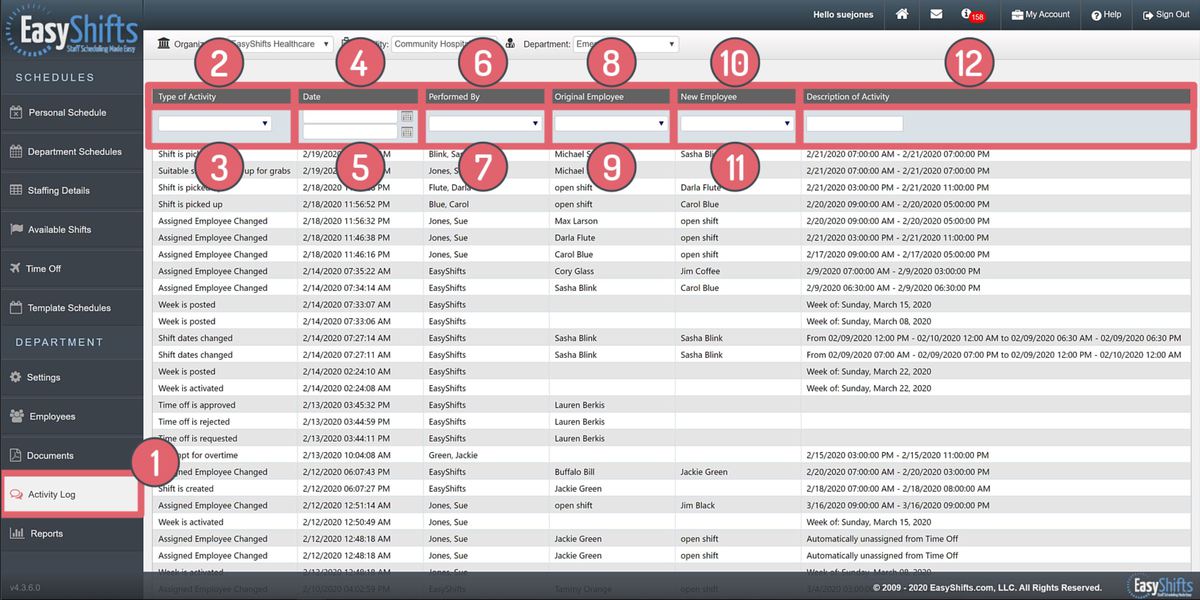The image size is (1200, 600).
Task: Open Personal Schedule in sidebar
Action: point(71,113)
